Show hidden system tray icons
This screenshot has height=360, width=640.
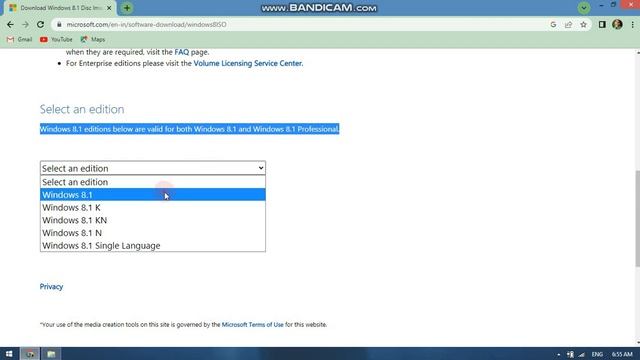558,355
